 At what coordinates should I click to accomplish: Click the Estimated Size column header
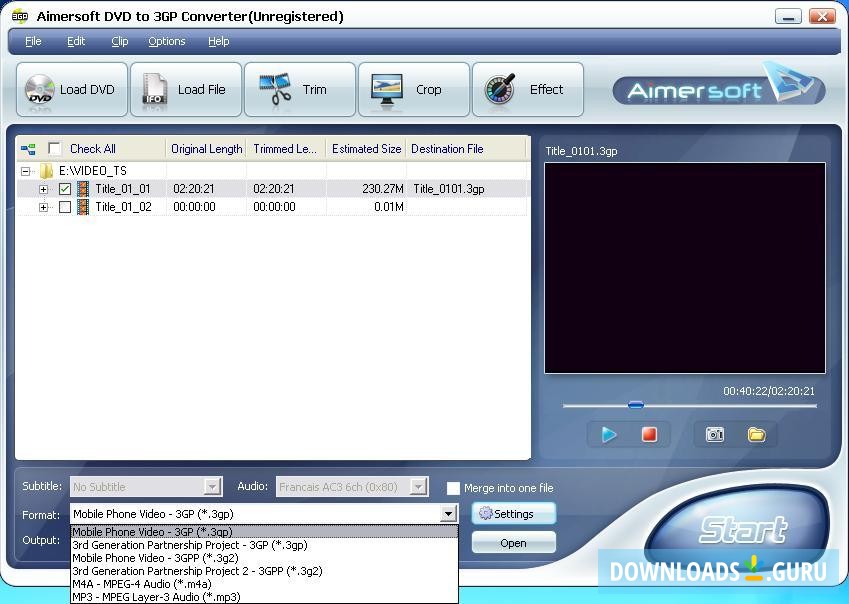366,149
